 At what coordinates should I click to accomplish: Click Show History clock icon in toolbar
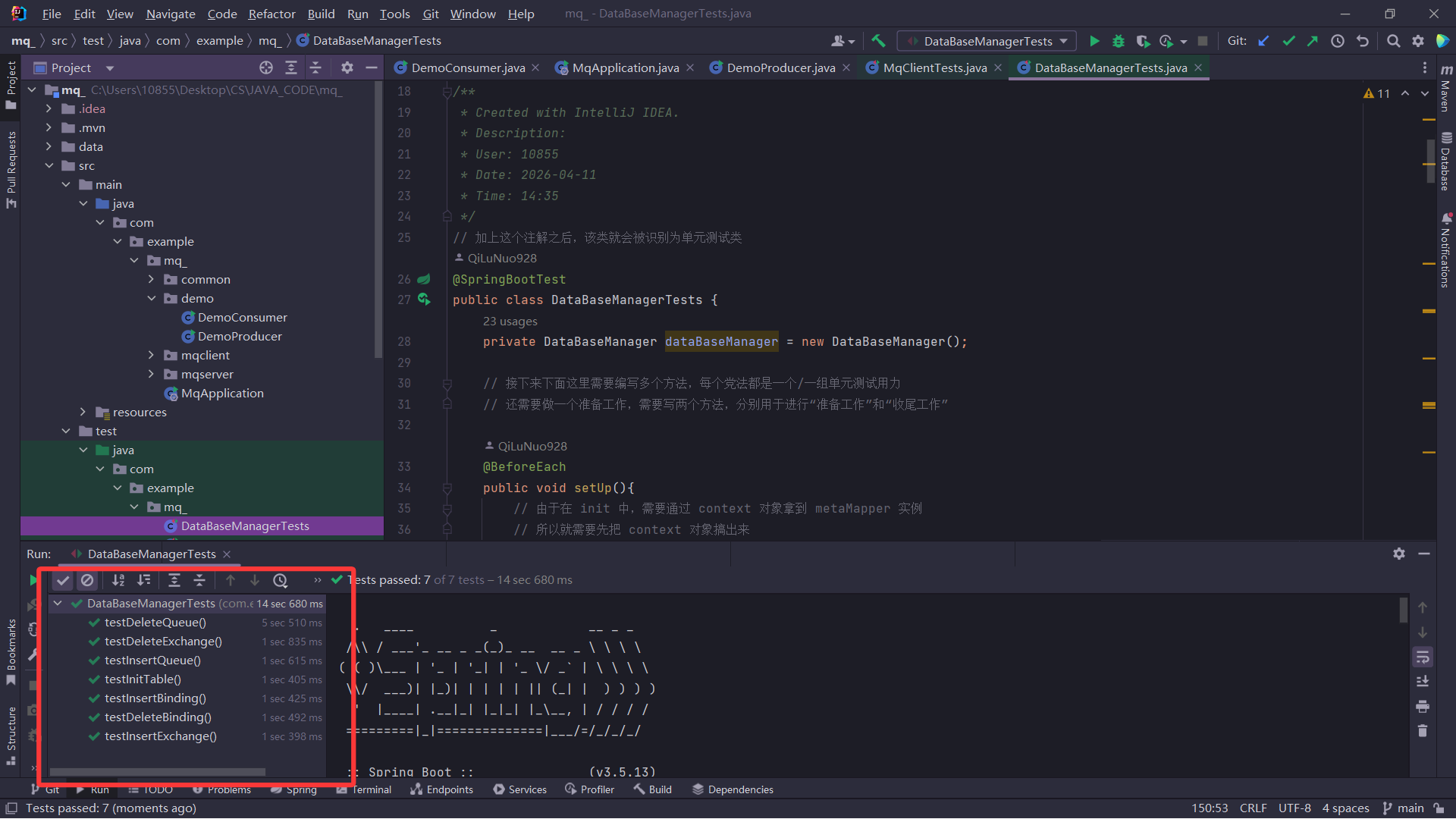click(1338, 41)
